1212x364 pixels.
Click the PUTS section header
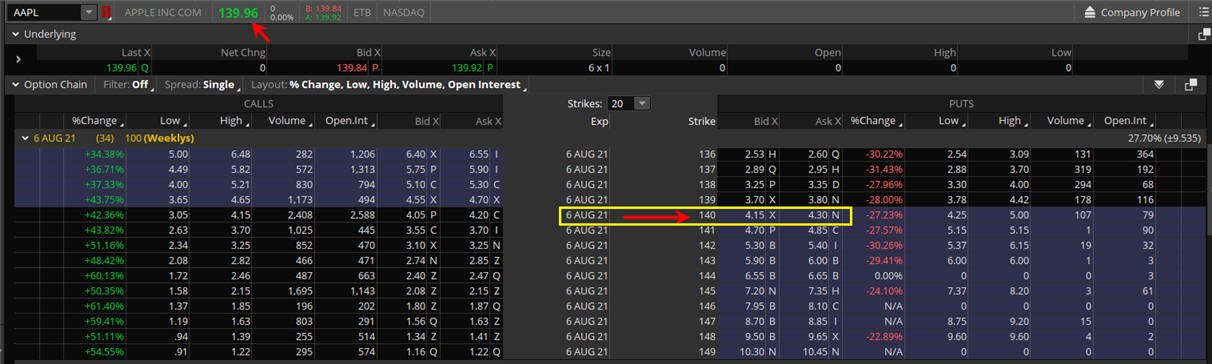pos(961,103)
